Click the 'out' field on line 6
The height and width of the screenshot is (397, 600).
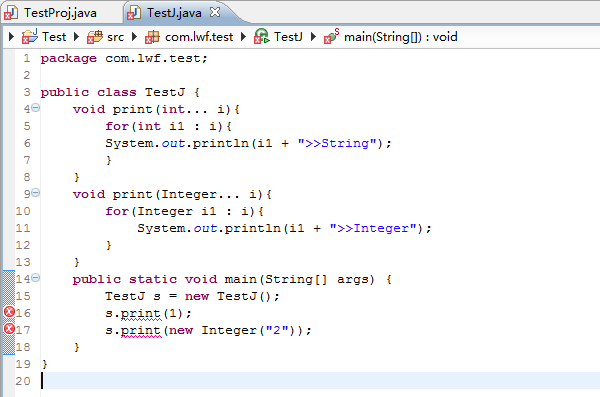173,143
